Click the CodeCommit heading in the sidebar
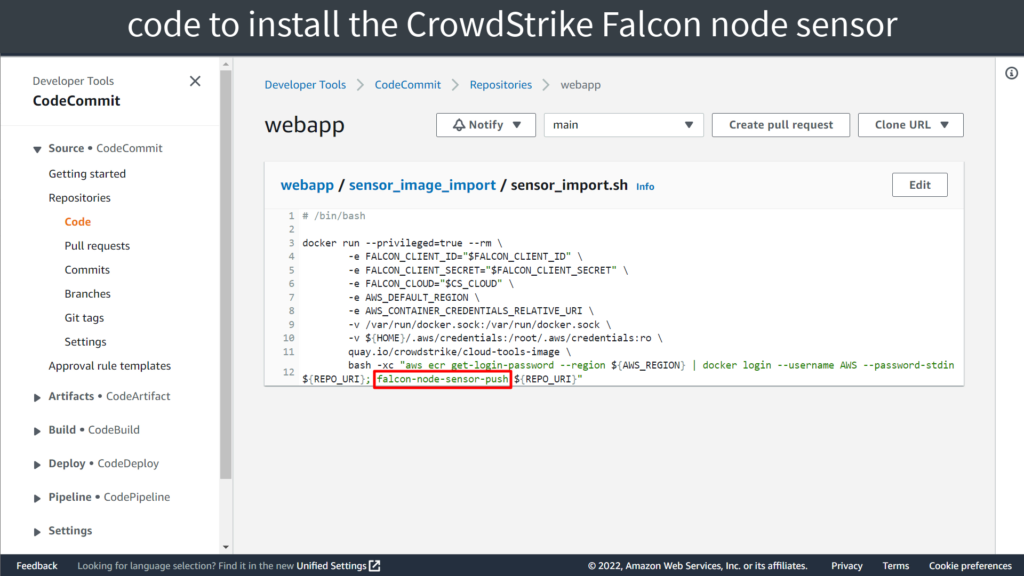 coord(76,101)
